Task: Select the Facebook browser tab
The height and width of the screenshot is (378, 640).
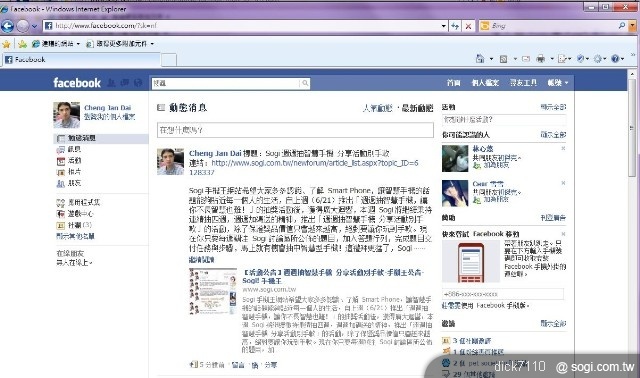Action: pyautogui.click(x=81, y=60)
